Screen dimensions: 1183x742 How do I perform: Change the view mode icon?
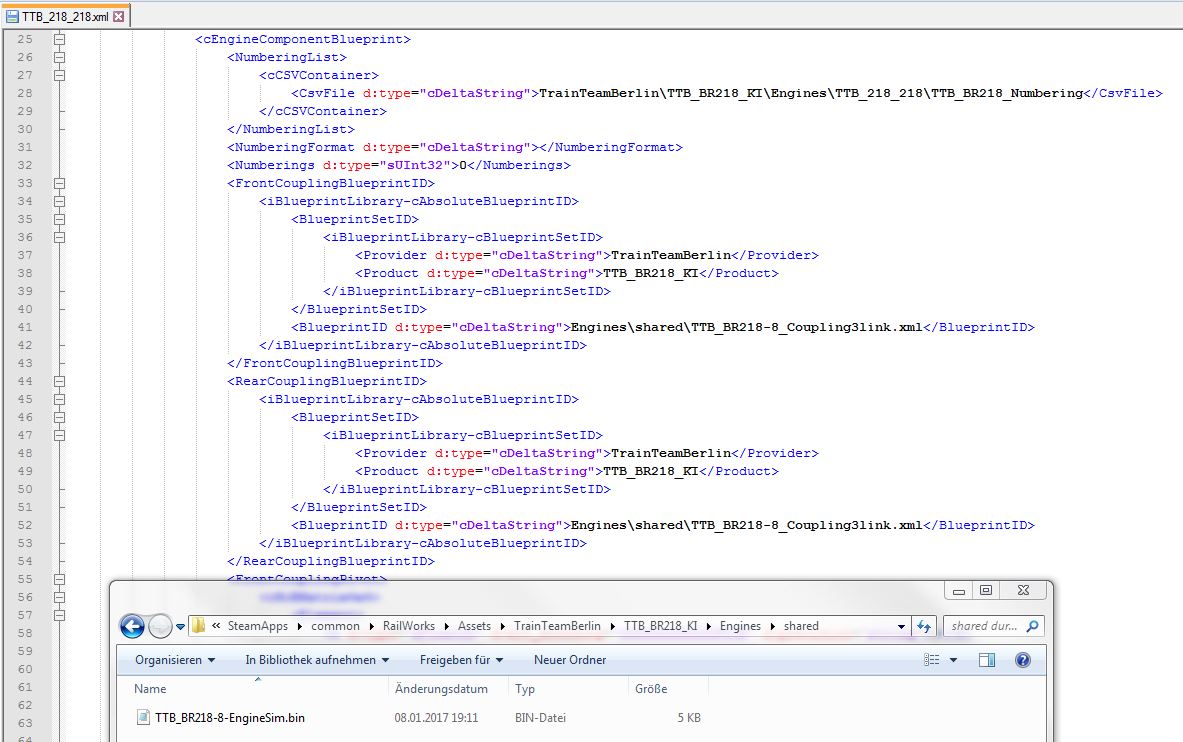(932, 660)
